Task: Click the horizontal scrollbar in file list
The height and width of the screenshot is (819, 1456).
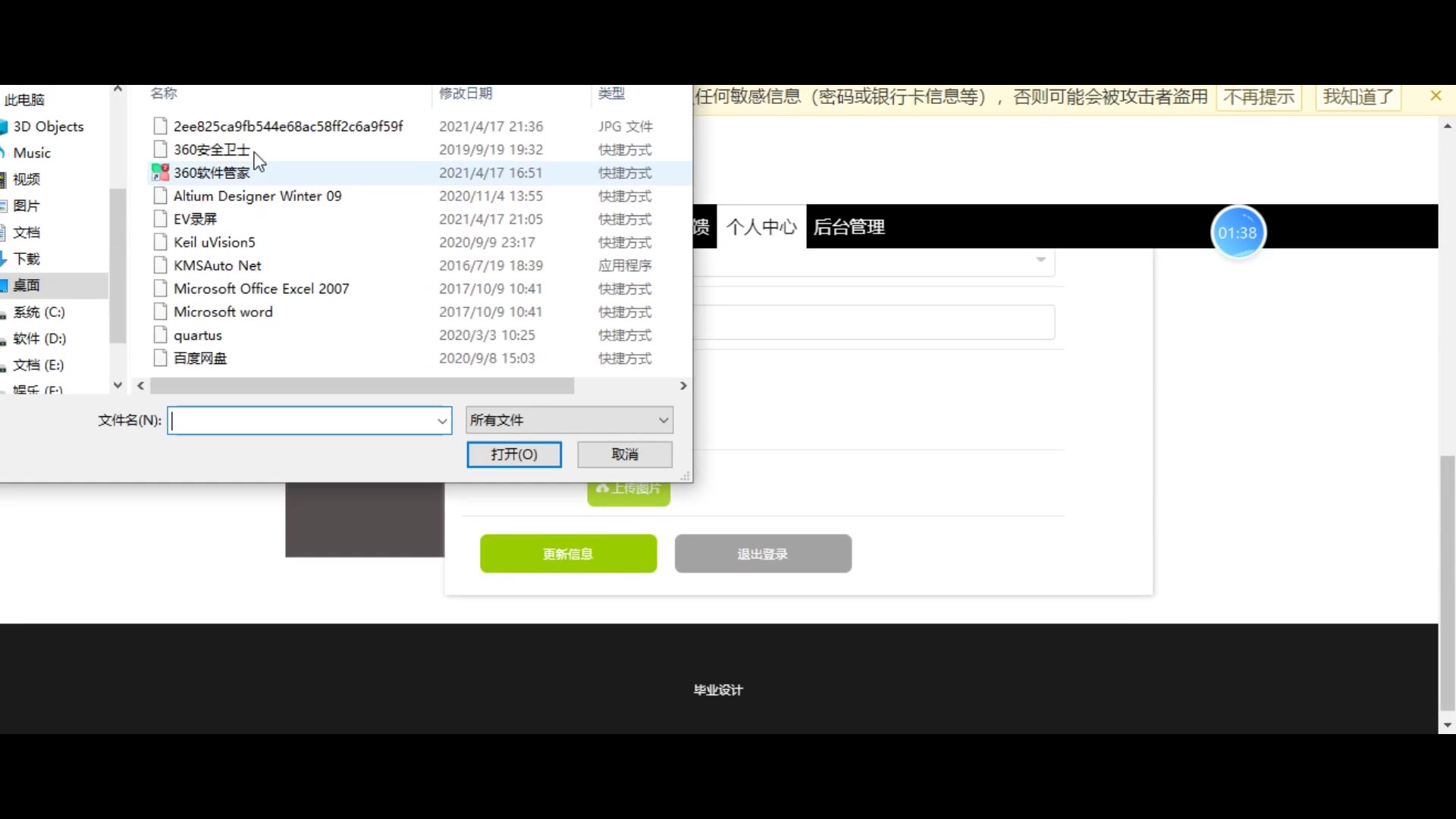Action: 362,386
